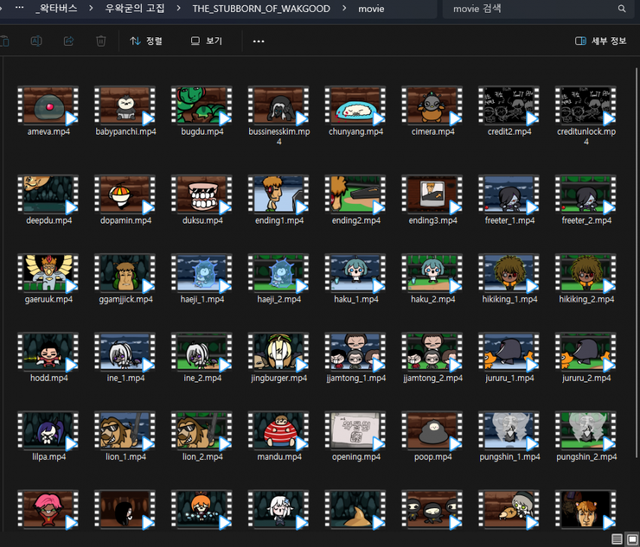Click the delete trash can icon

point(101,41)
